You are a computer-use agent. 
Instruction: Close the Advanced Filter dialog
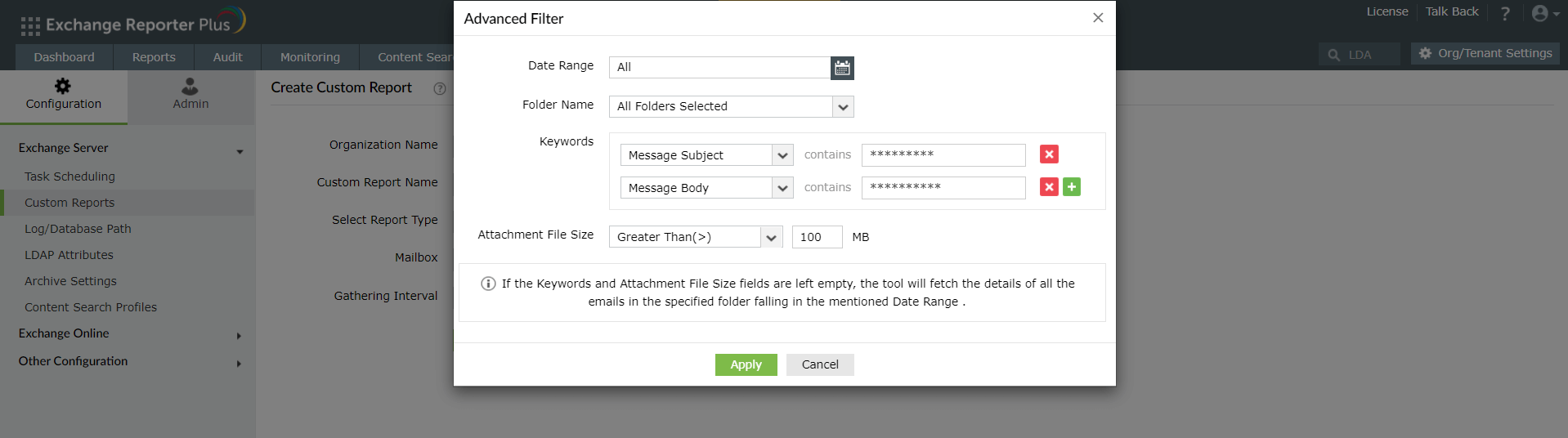1098,18
